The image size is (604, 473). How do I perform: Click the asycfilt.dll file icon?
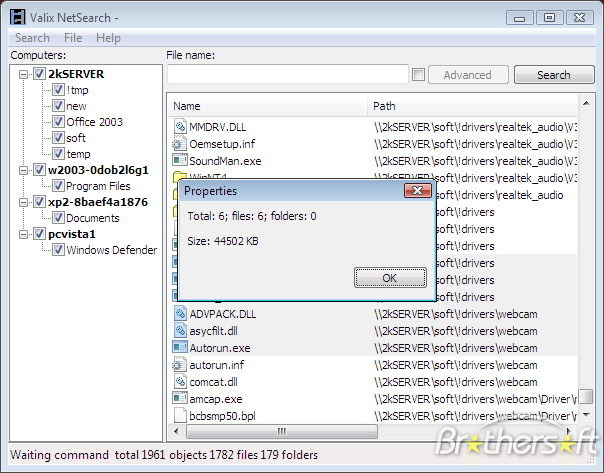tap(180, 330)
